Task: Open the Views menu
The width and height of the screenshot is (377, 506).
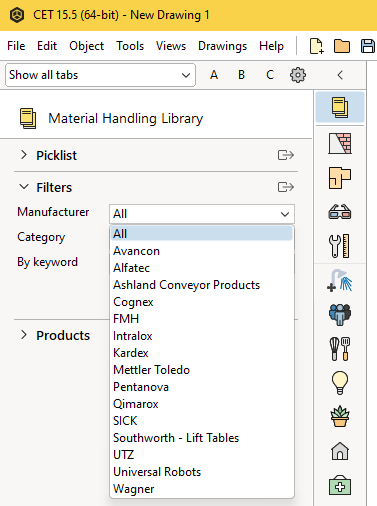Action: point(171,46)
